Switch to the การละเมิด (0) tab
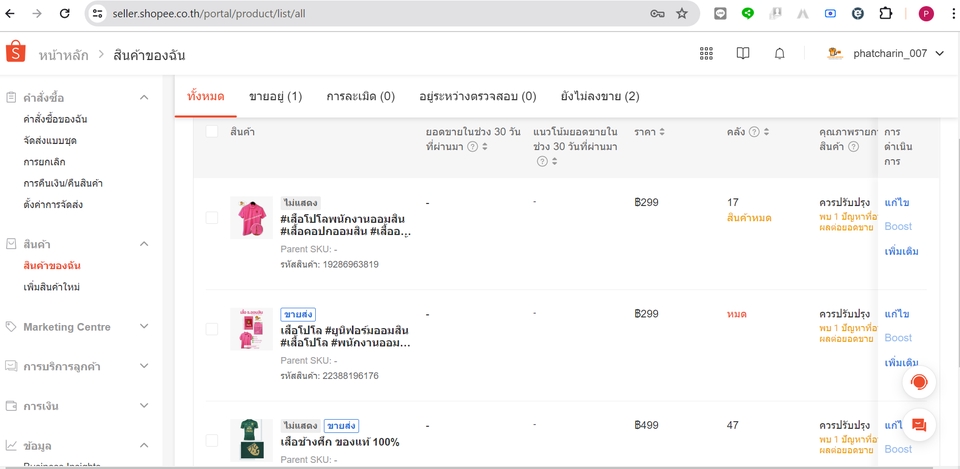The height and width of the screenshot is (469, 960). point(361,96)
